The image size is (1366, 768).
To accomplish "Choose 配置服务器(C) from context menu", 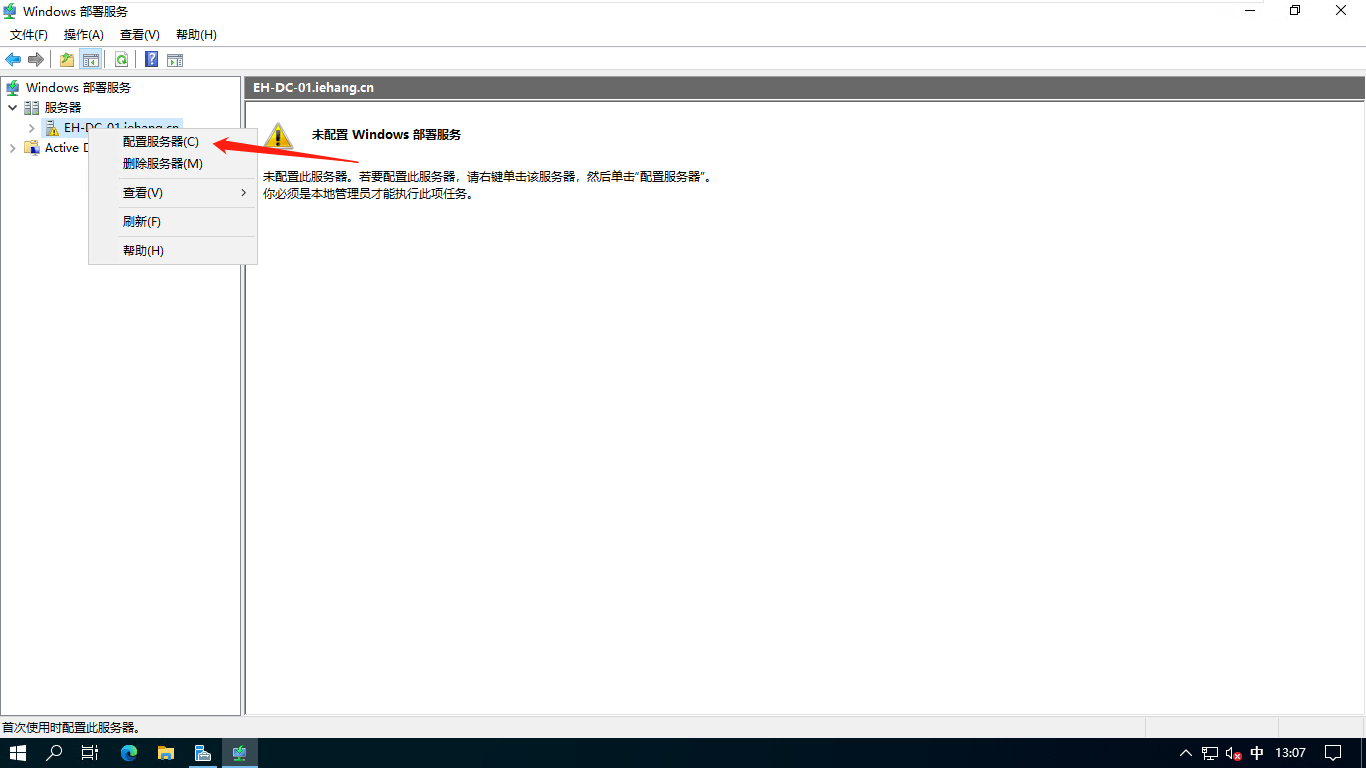I will coord(161,142).
